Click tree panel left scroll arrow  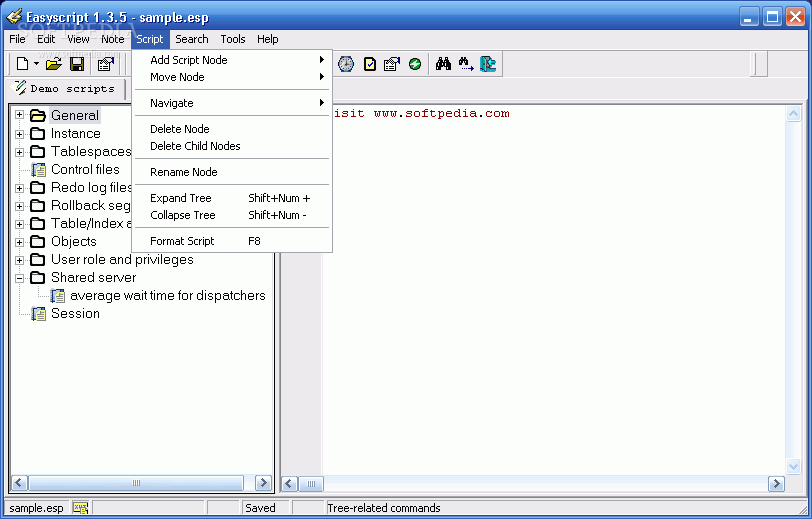tap(19, 483)
